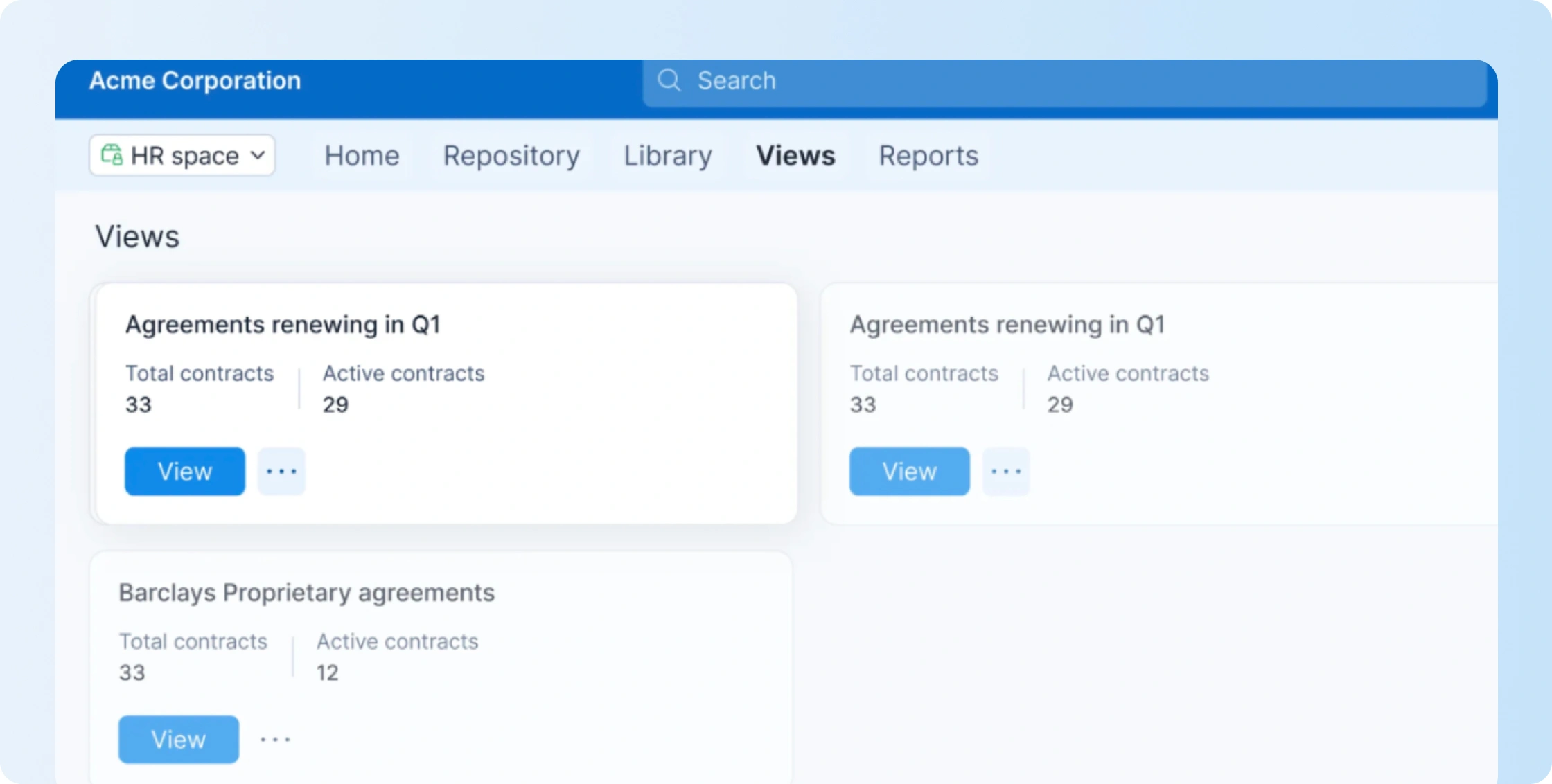This screenshot has width=1552, height=784.
Task: Click Total contracts value 33 on Barclays card
Action: point(132,672)
